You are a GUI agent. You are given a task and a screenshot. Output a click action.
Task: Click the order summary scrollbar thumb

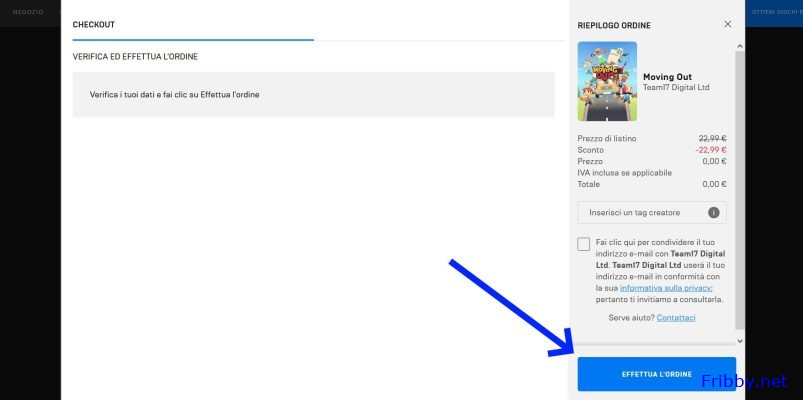(x=740, y=190)
